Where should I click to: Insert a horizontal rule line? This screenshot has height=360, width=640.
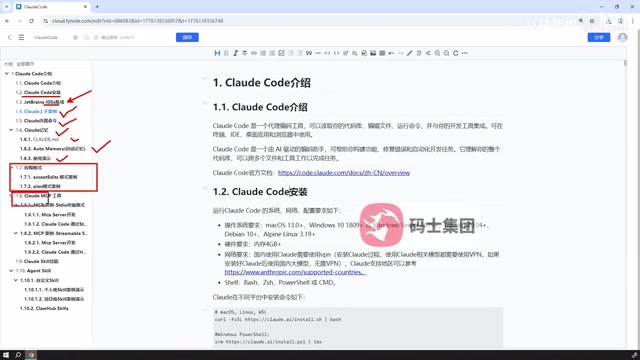pyautogui.click(x=318, y=53)
